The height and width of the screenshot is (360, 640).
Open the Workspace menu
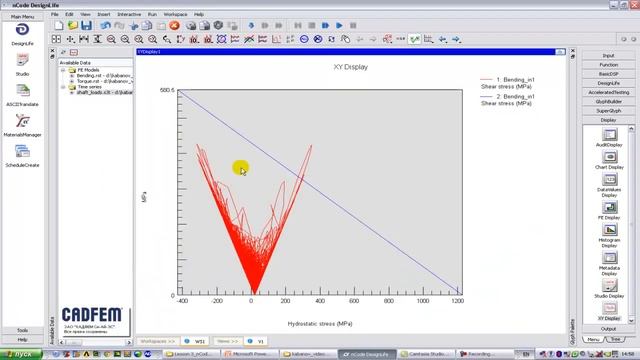pos(176,14)
